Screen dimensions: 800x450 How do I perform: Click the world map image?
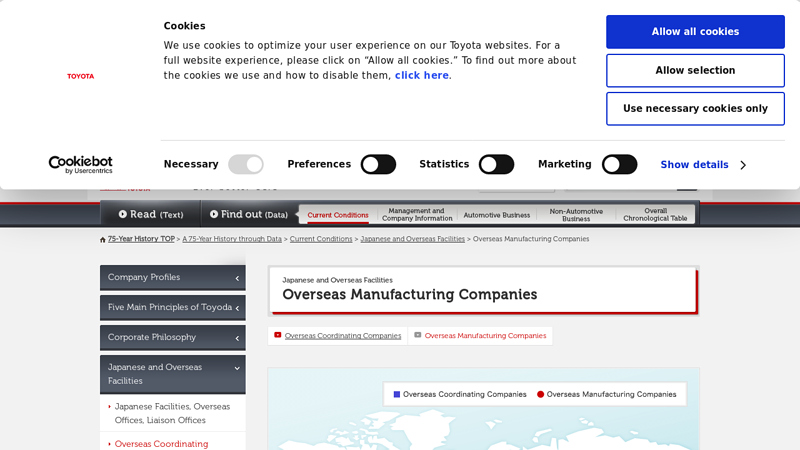coord(483,409)
